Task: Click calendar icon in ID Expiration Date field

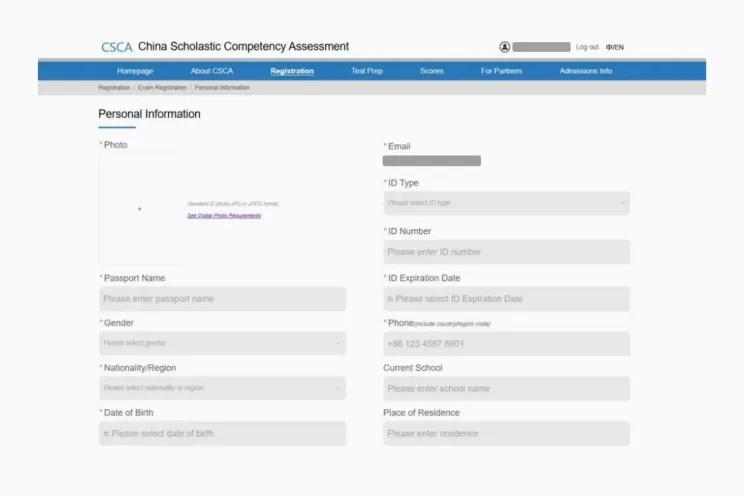Action: pyautogui.click(x=390, y=299)
